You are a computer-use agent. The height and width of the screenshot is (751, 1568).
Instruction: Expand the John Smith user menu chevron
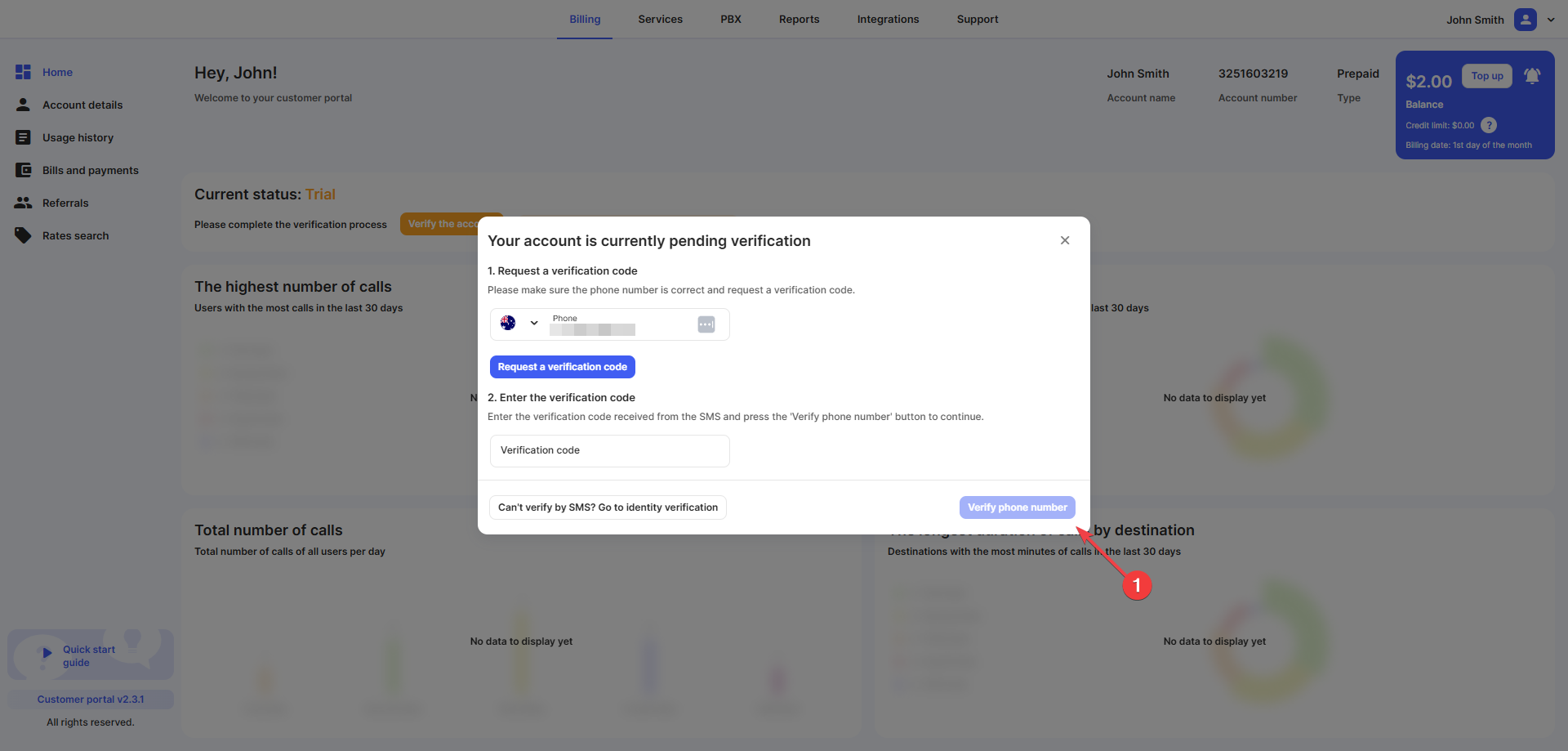pyautogui.click(x=1551, y=20)
